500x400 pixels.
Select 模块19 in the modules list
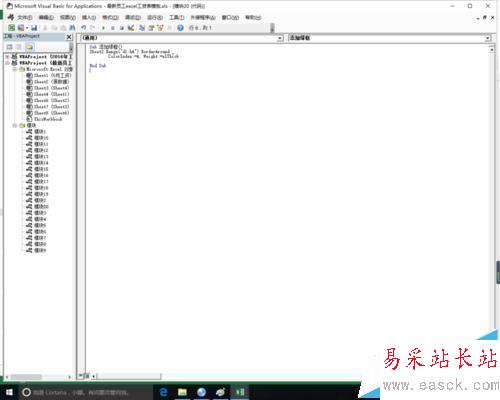(x=37, y=194)
